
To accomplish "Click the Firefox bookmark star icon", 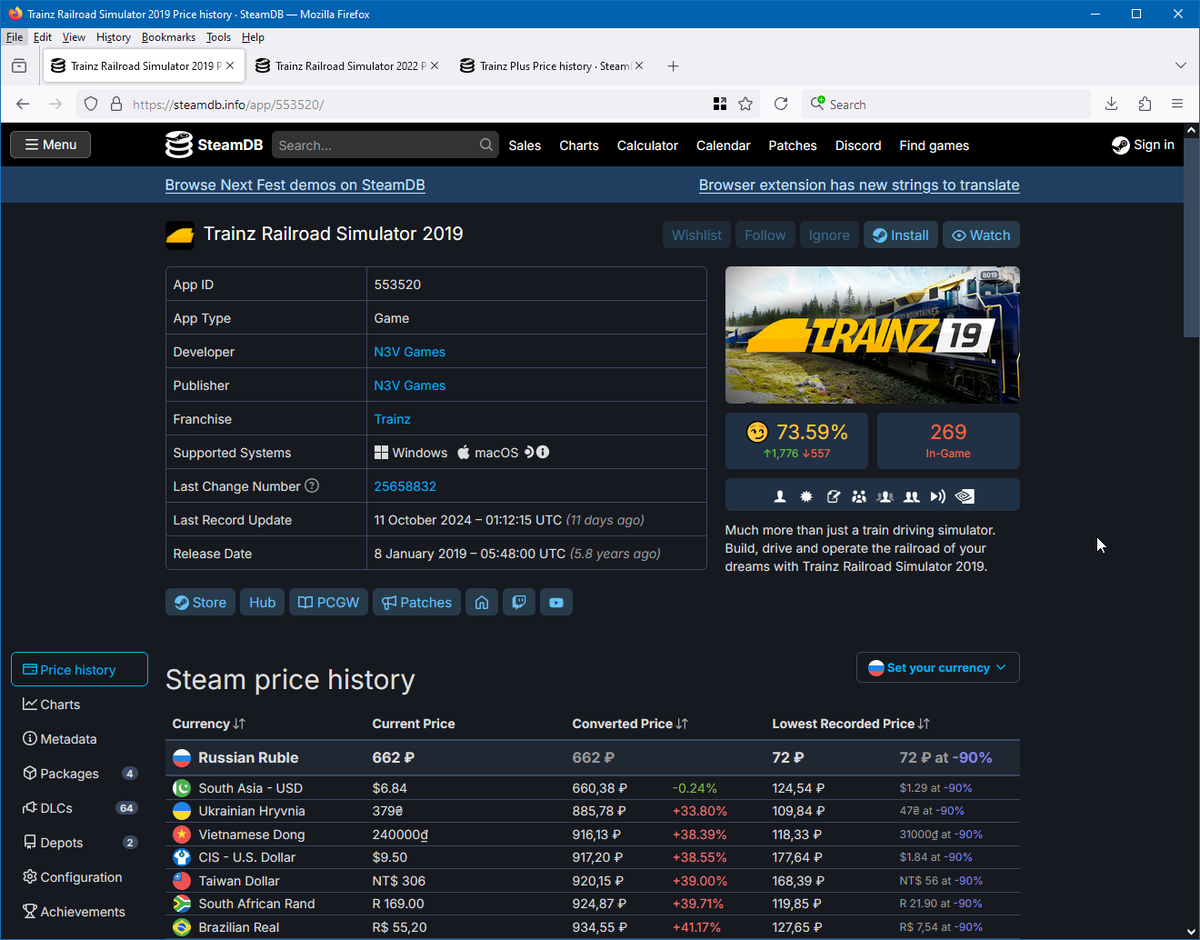I will pyautogui.click(x=745, y=104).
